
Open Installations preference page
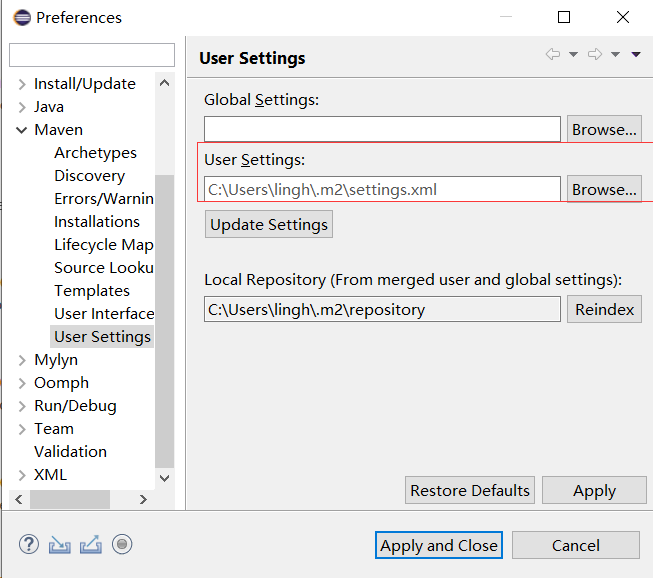tap(97, 222)
